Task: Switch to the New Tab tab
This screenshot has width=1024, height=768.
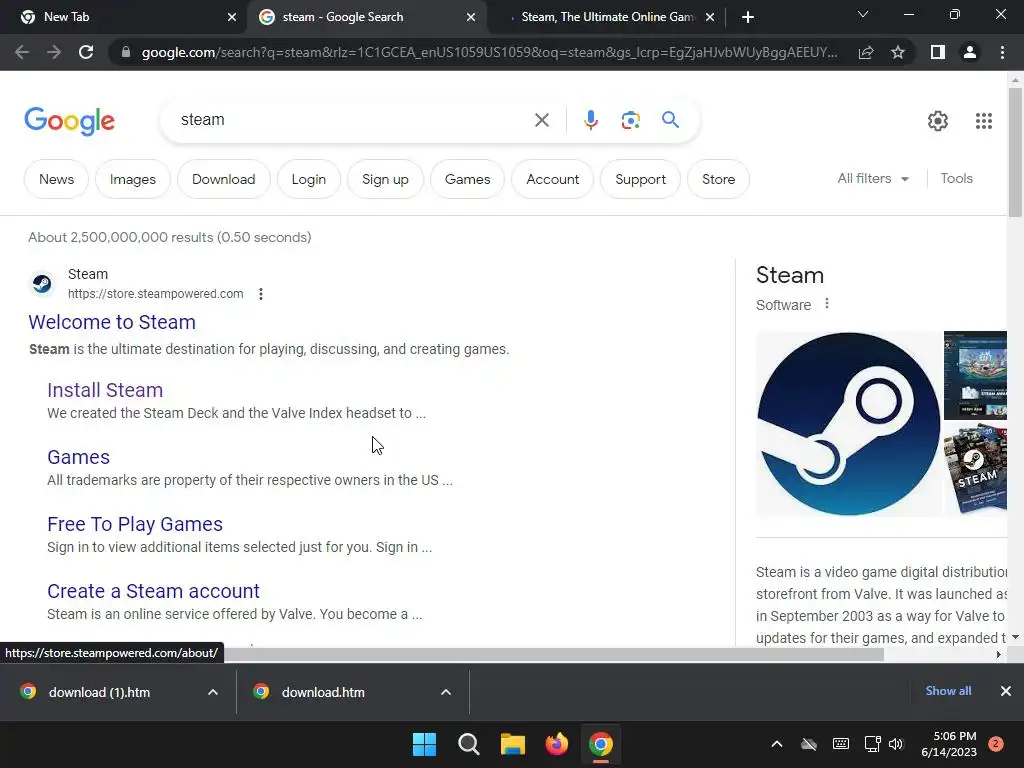Action: pyautogui.click(x=124, y=17)
